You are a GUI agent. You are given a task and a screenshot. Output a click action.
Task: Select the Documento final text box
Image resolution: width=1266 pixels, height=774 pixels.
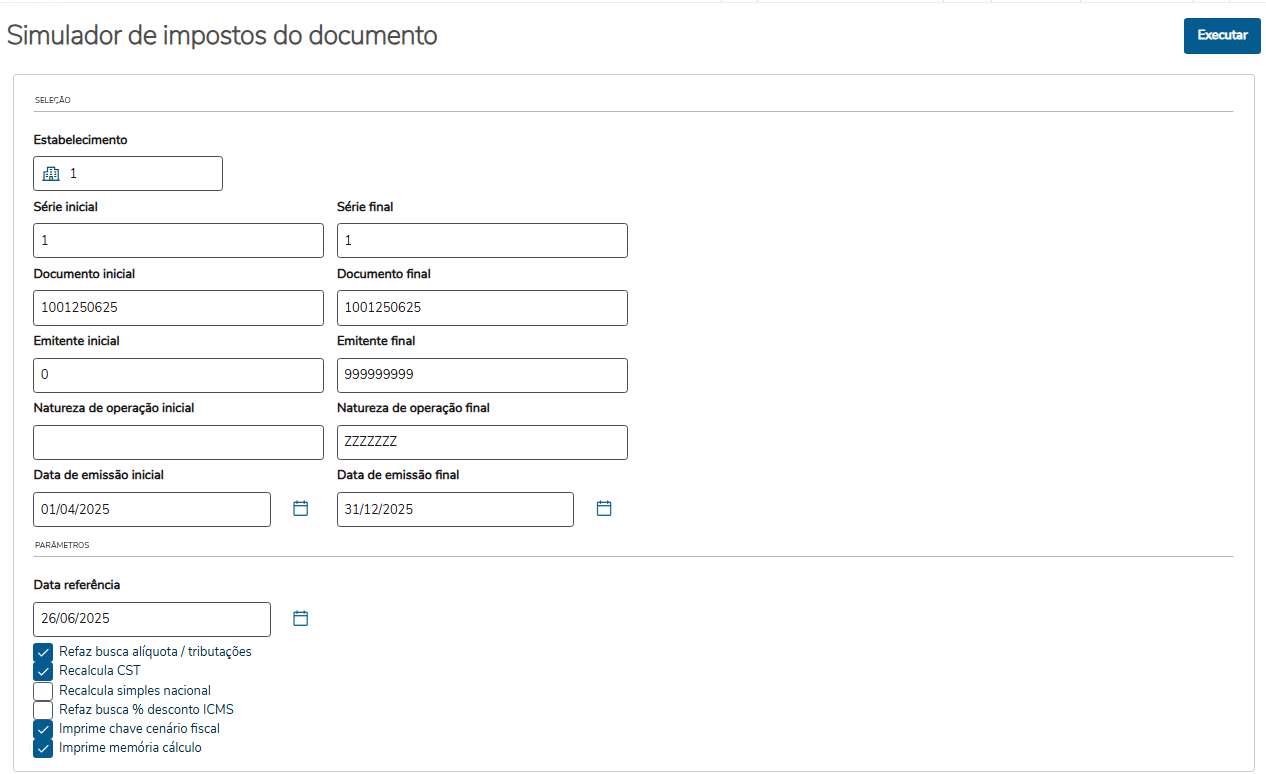pos(482,308)
